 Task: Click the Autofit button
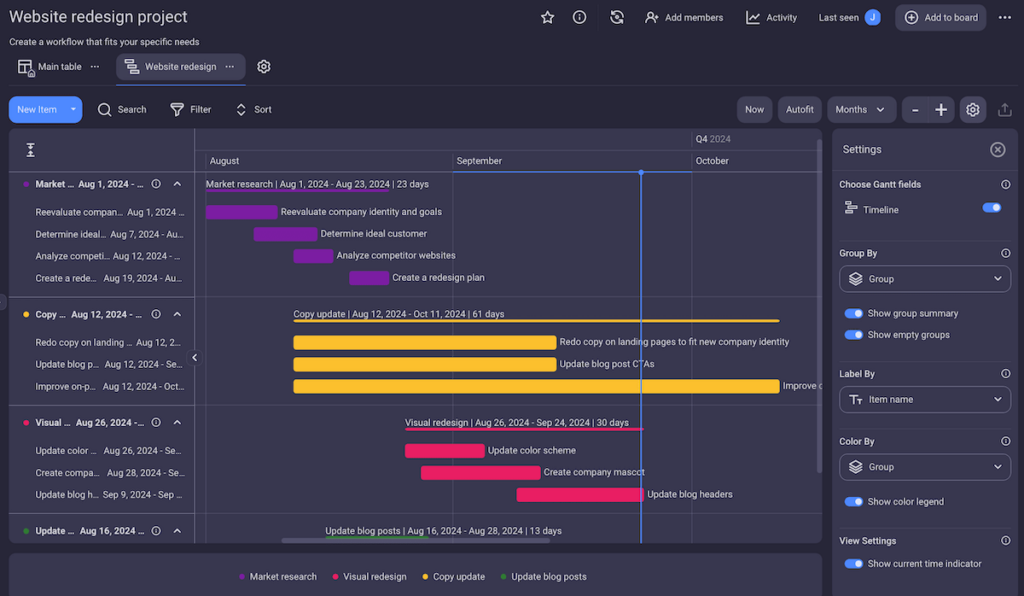tap(799, 110)
